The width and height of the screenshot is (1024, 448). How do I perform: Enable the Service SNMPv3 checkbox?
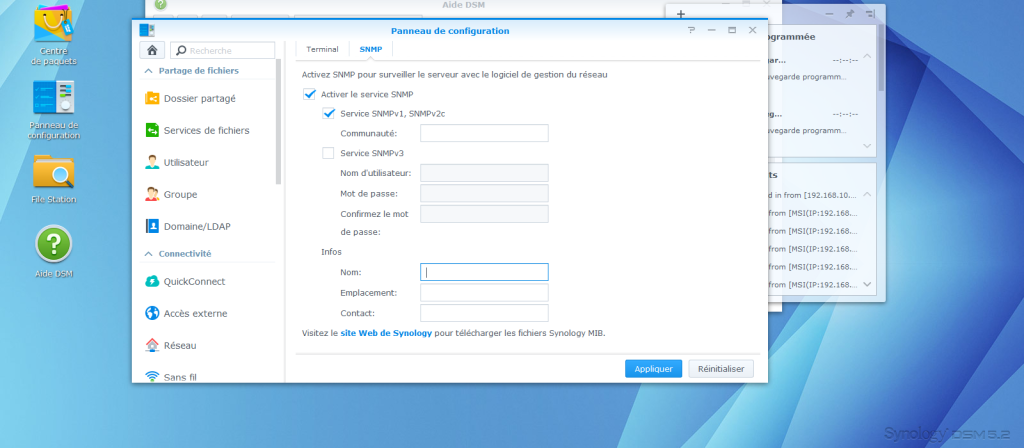pyautogui.click(x=328, y=153)
